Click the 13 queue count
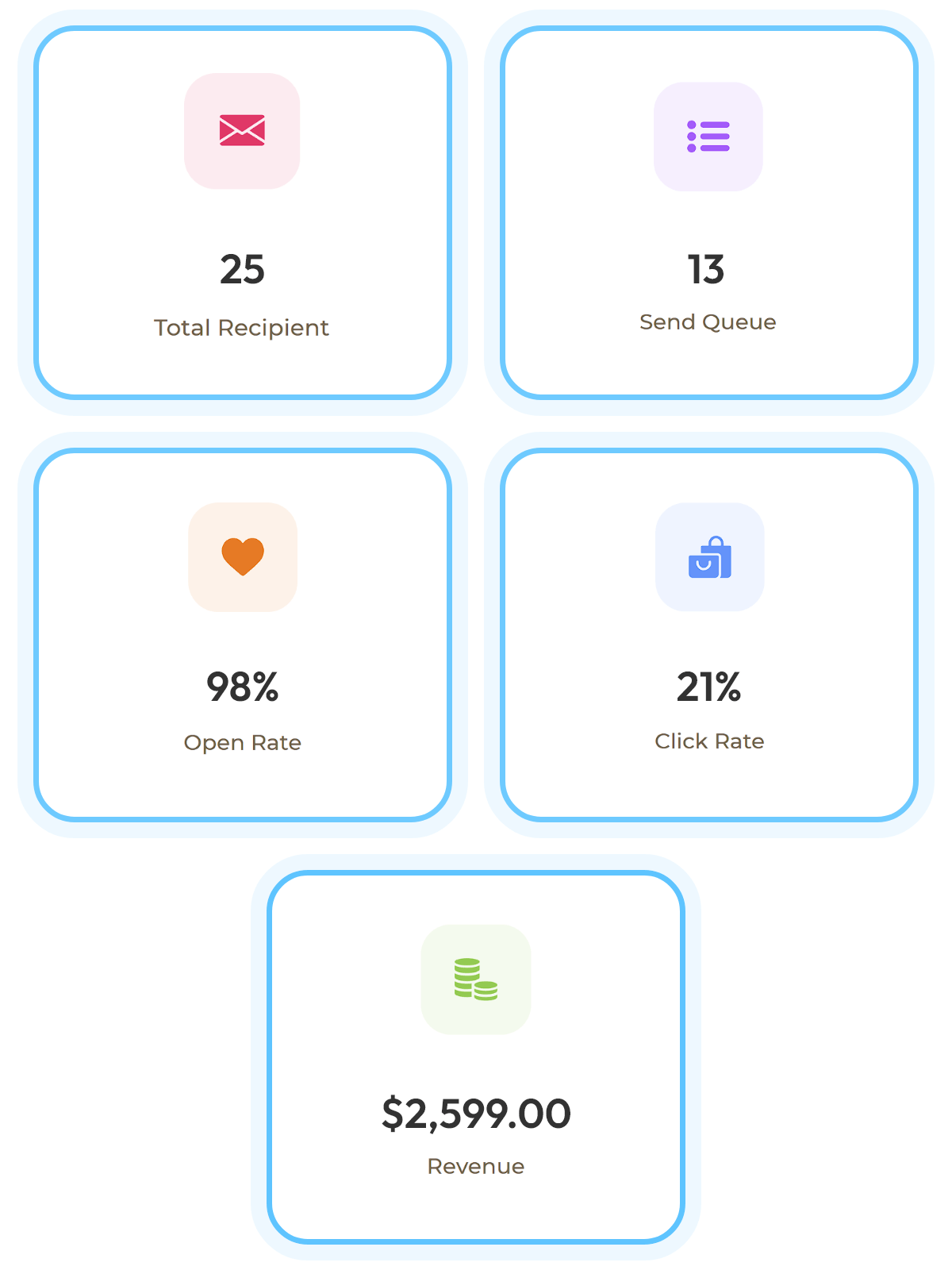 tap(706, 270)
